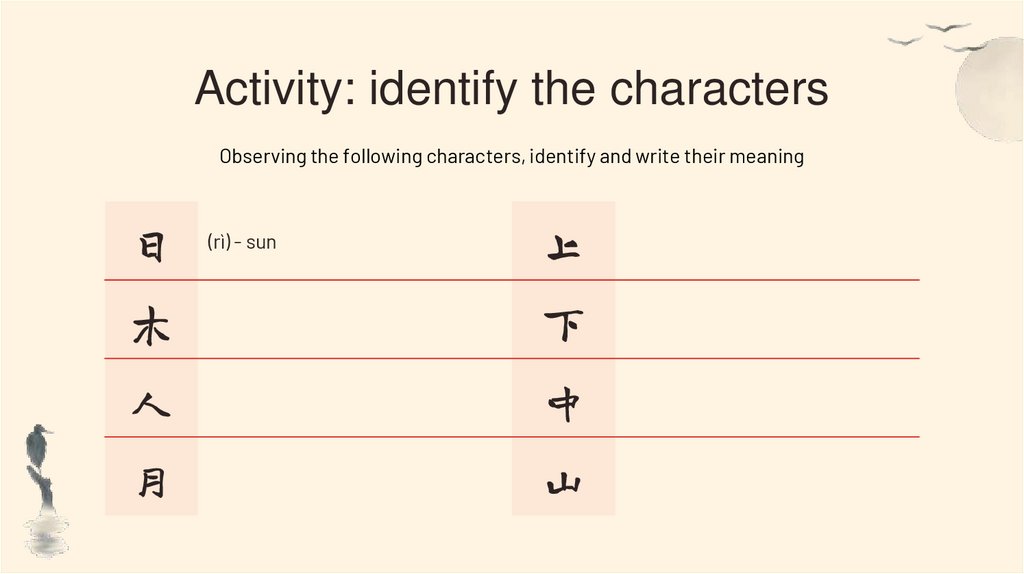Click the empty answer row beside 月
Image resolution: width=1024 pixels, height=574 pixels.
tap(350, 478)
